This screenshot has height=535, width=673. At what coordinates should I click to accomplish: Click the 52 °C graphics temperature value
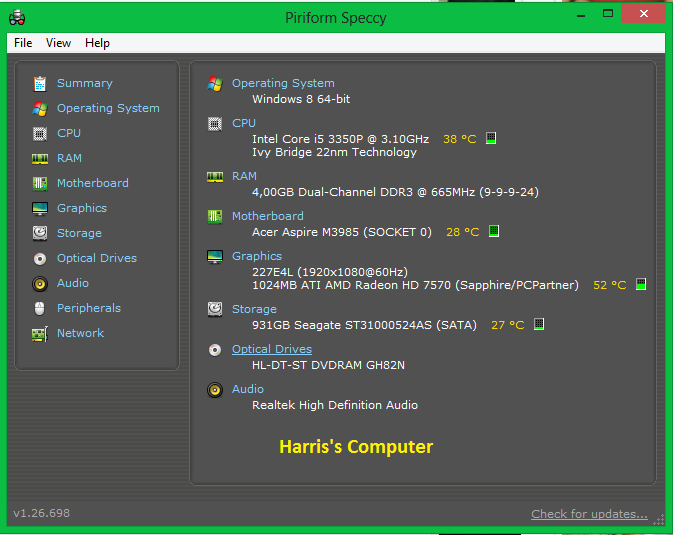click(609, 285)
